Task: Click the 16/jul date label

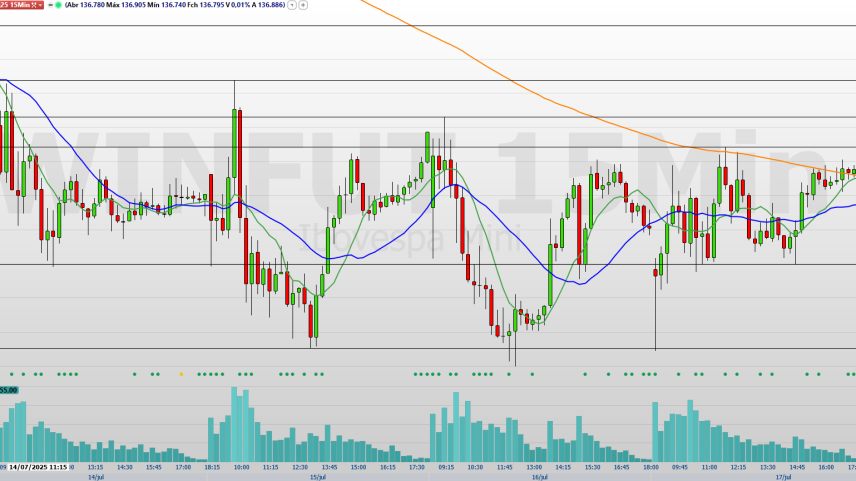Action: click(x=539, y=477)
